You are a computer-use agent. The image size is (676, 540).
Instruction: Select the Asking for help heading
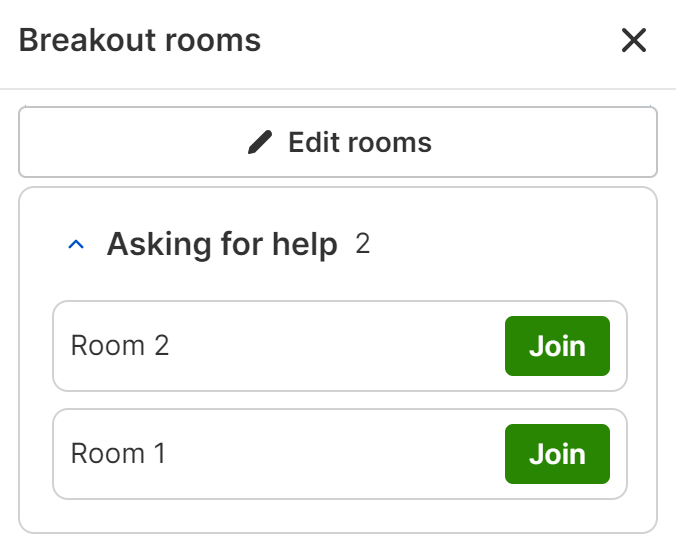(x=222, y=244)
